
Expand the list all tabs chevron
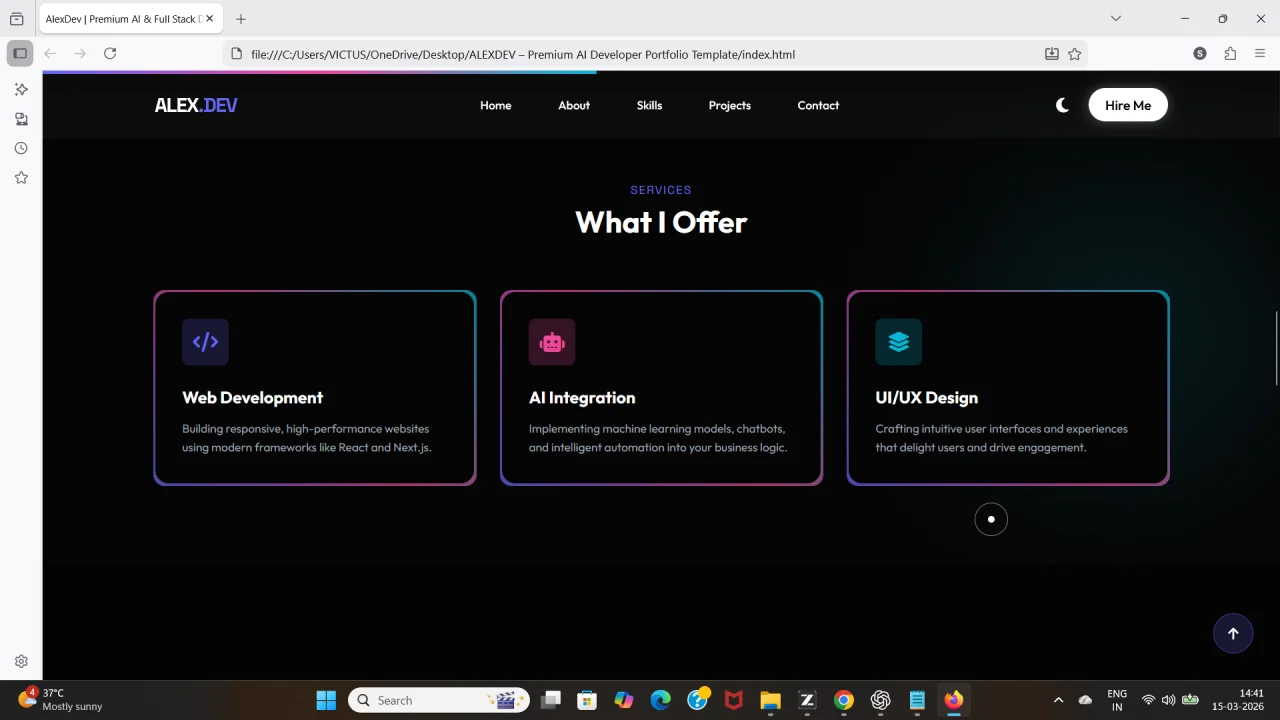click(1116, 18)
